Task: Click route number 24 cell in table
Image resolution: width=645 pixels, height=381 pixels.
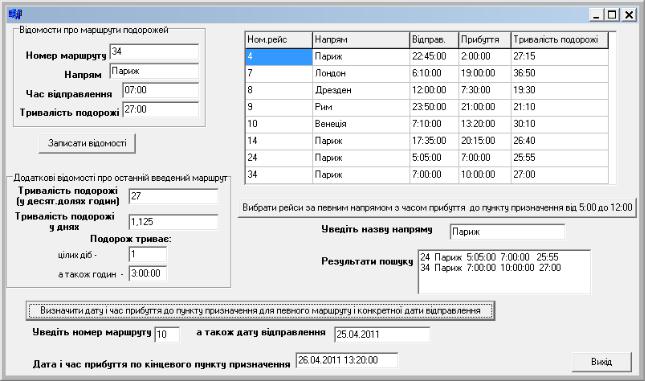Action: point(278,158)
